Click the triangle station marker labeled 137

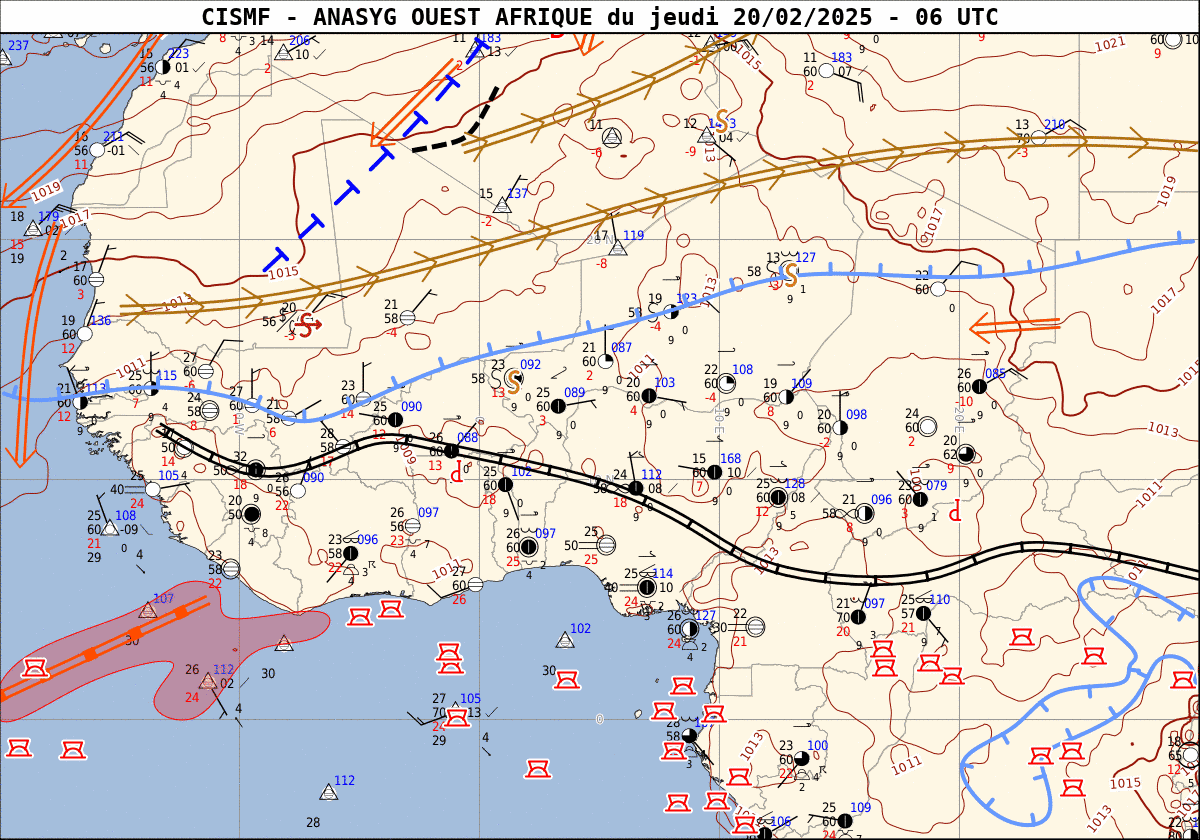(502, 205)
